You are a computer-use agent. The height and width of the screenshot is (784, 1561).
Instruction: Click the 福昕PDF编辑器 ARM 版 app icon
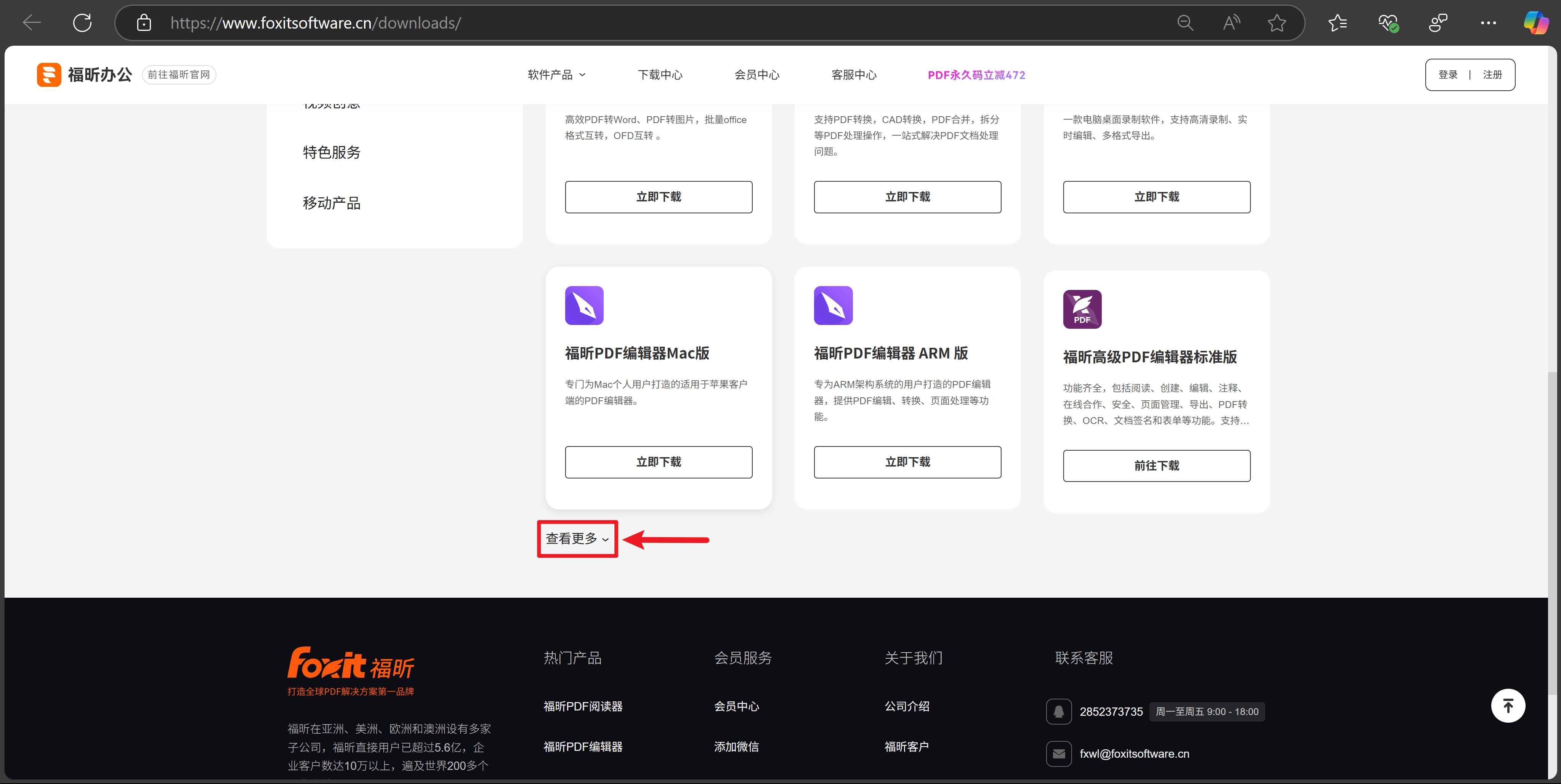pos(833,306)
